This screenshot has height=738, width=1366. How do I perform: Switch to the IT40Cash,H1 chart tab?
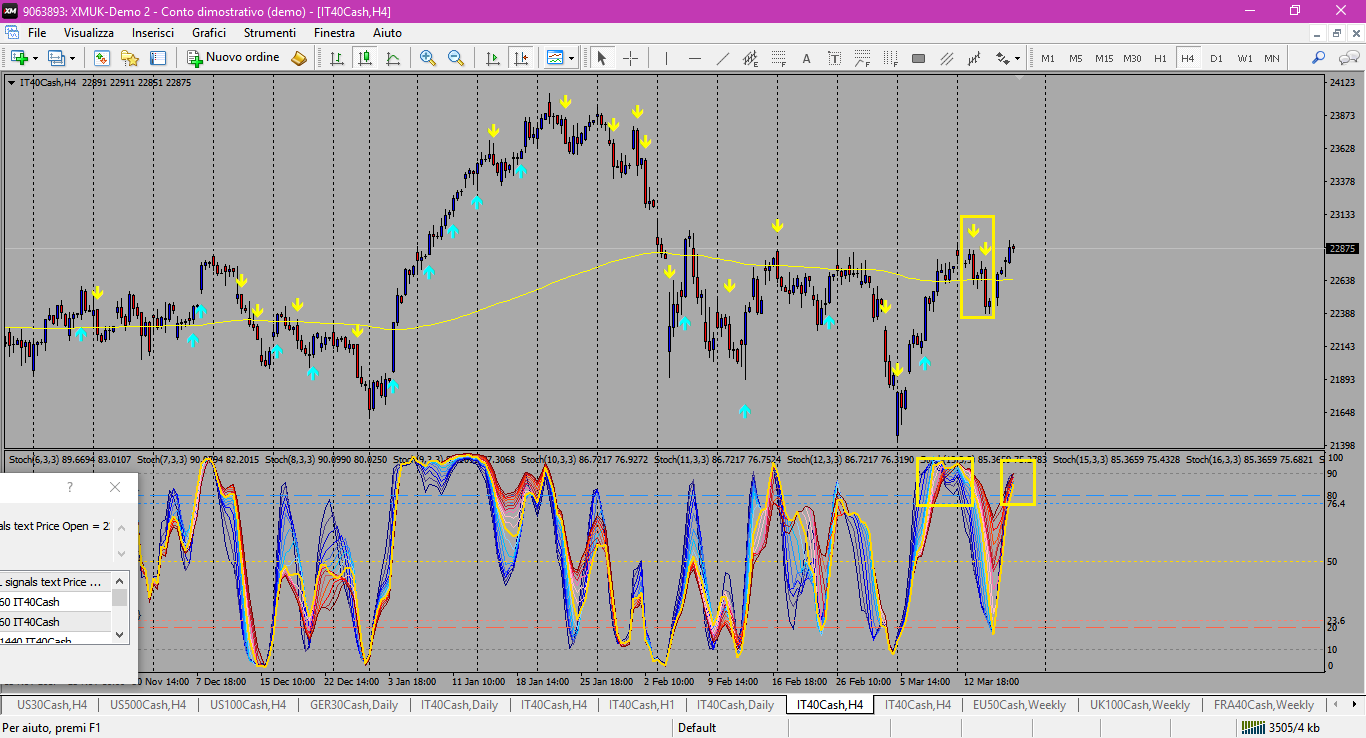[x=640, y=705]
